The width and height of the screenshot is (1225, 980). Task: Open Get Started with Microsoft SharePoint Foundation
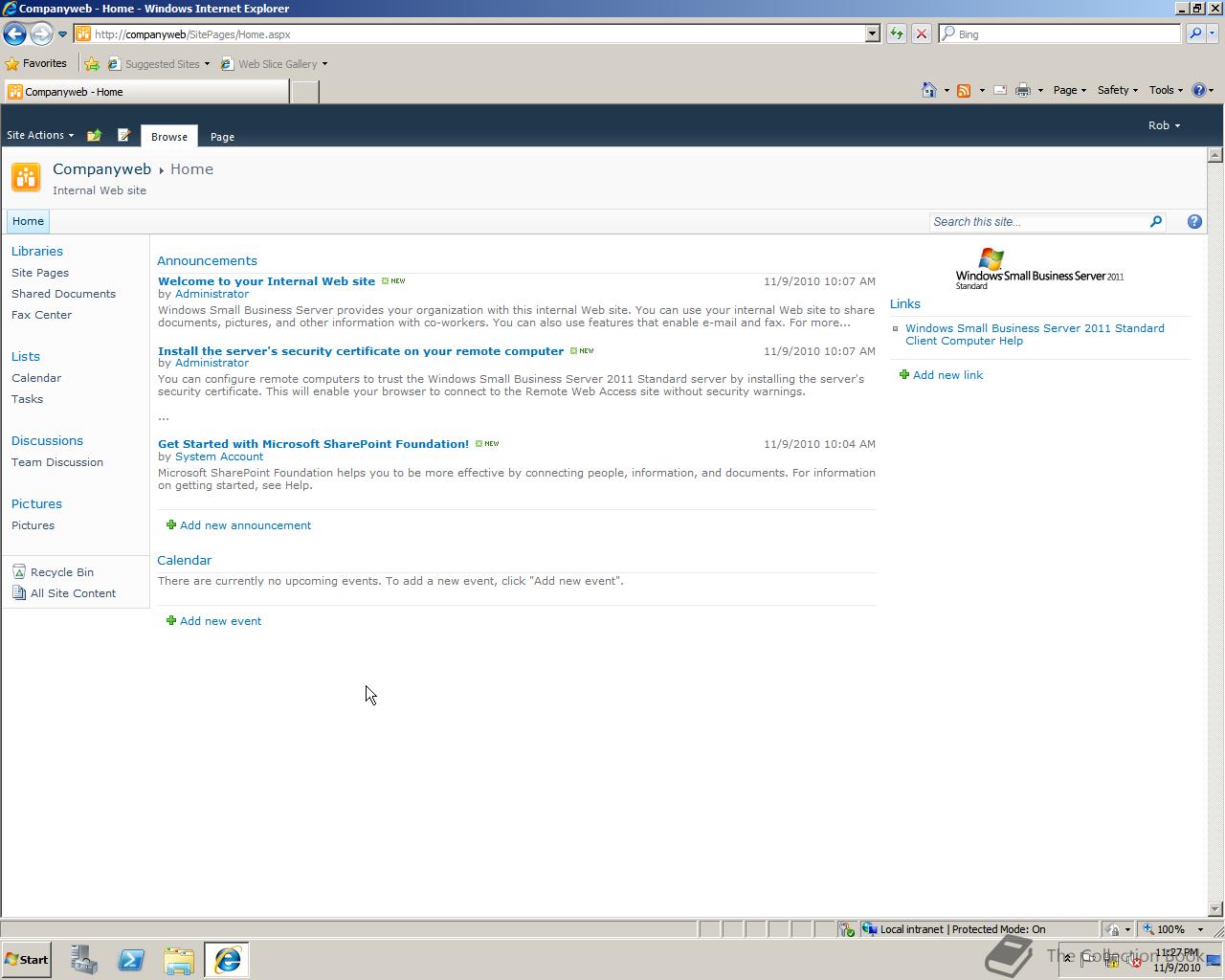[x=313, y=444]
